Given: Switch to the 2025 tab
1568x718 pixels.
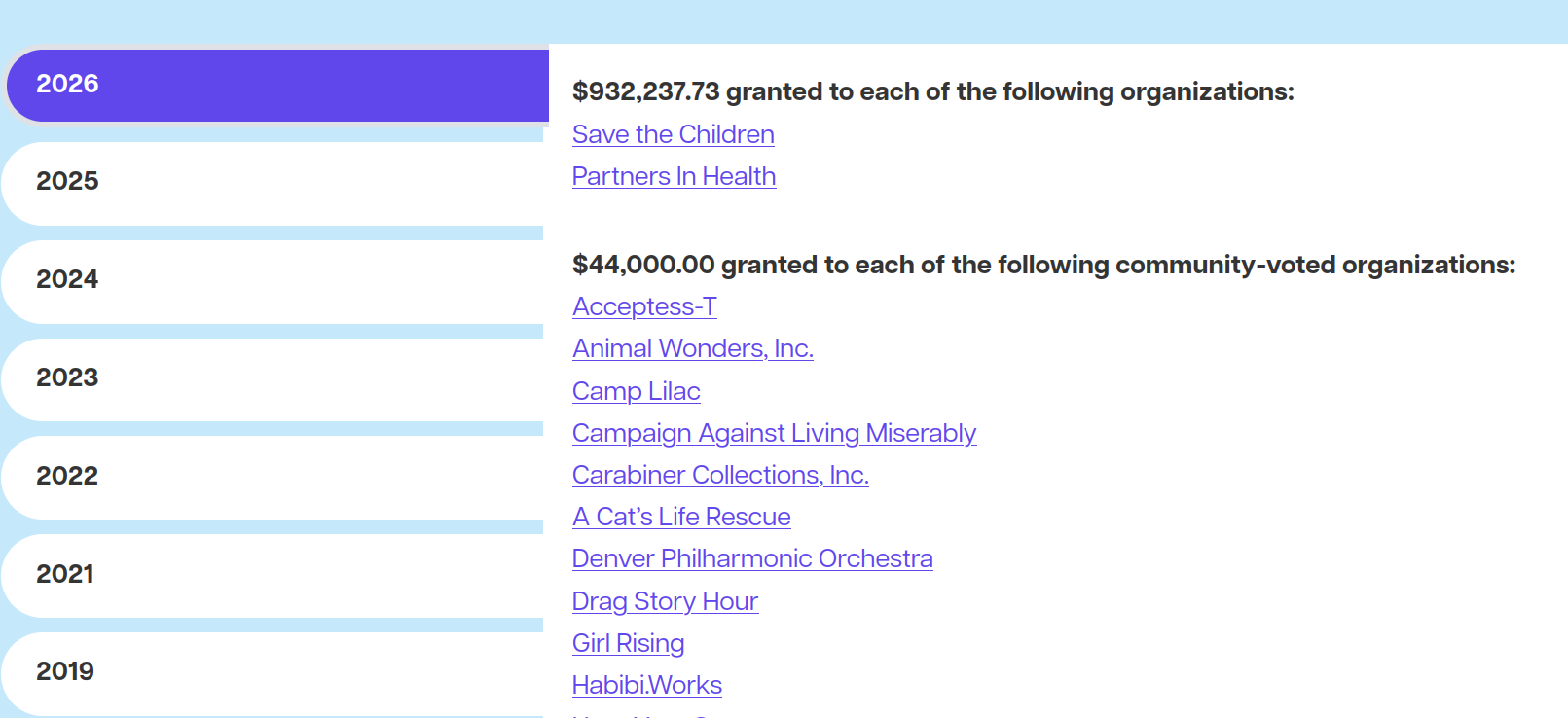Looking at the screenshot, I should (x=273, y=183).
